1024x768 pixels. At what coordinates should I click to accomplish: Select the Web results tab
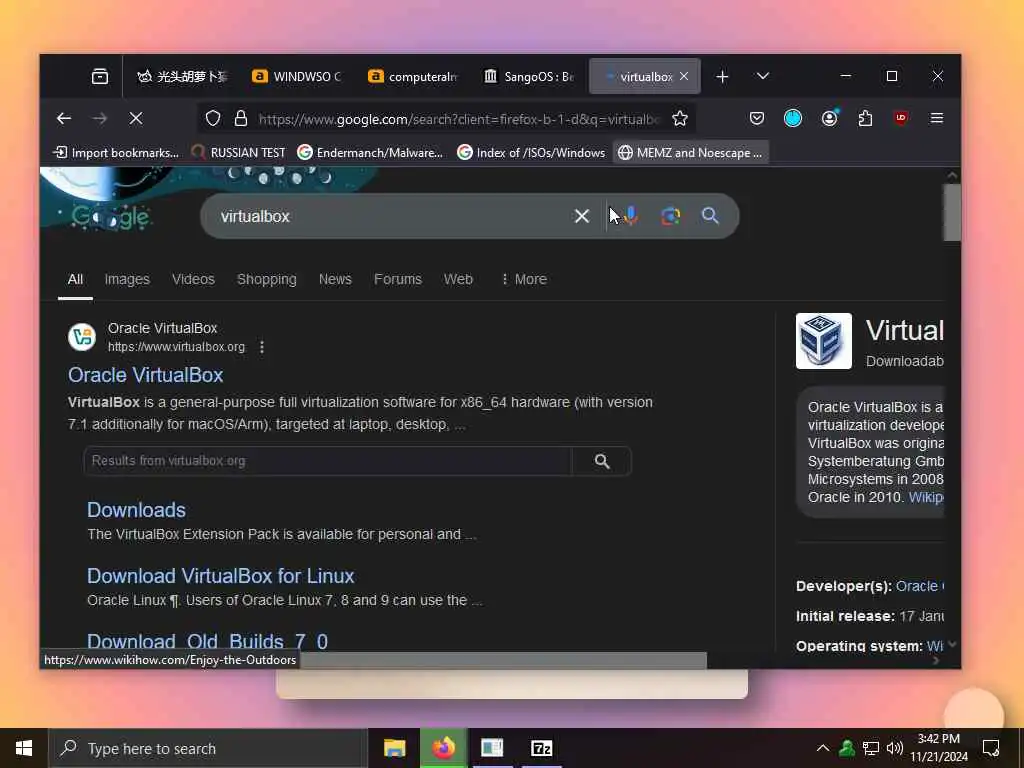tap(458, 280)
